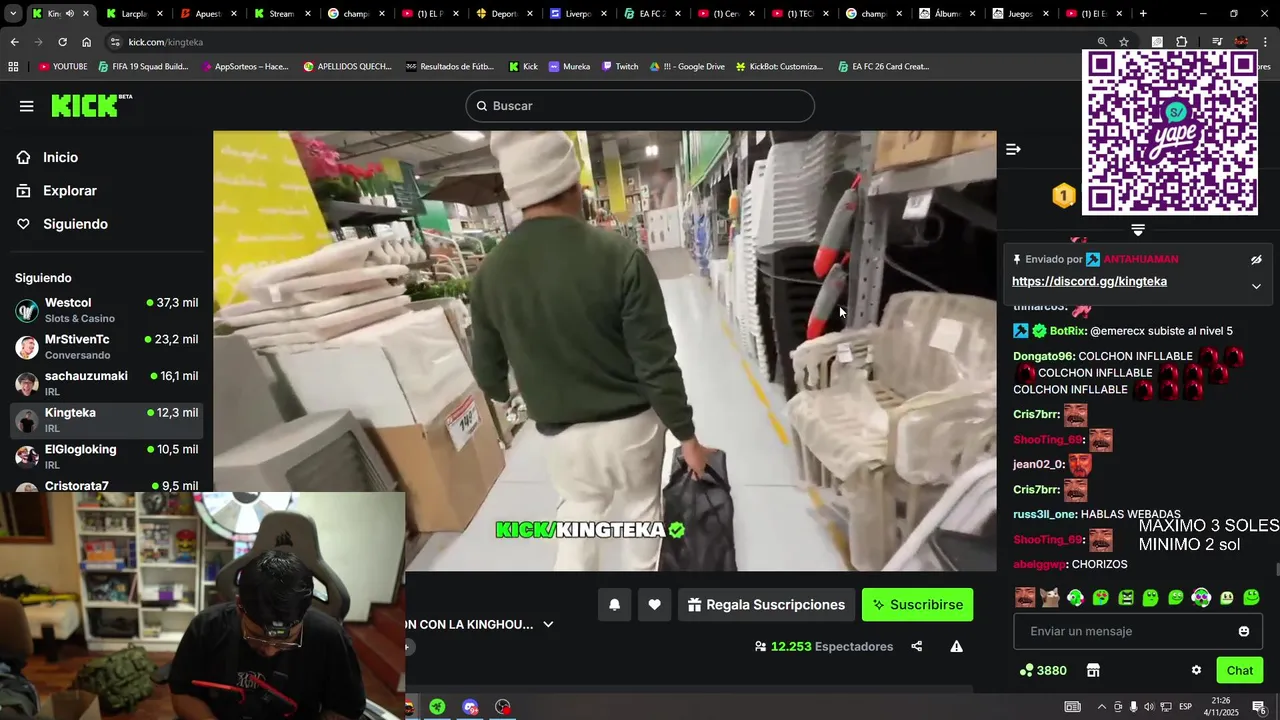Open the browser extensions puzzle icon
The image size is (1280, 720).
coord(1181,42)
